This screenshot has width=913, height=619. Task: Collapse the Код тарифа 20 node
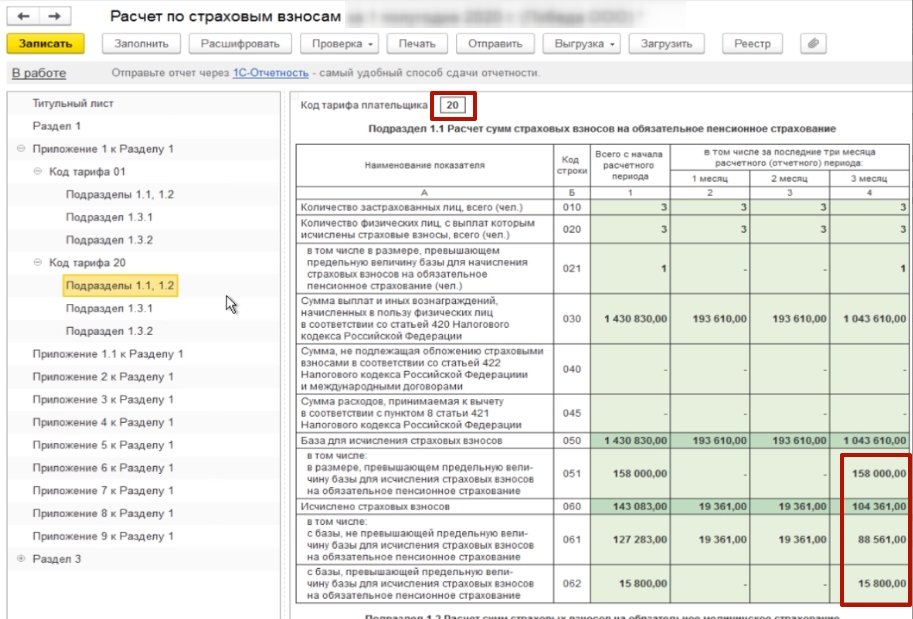pyautogui.click(x=38, y=263)
